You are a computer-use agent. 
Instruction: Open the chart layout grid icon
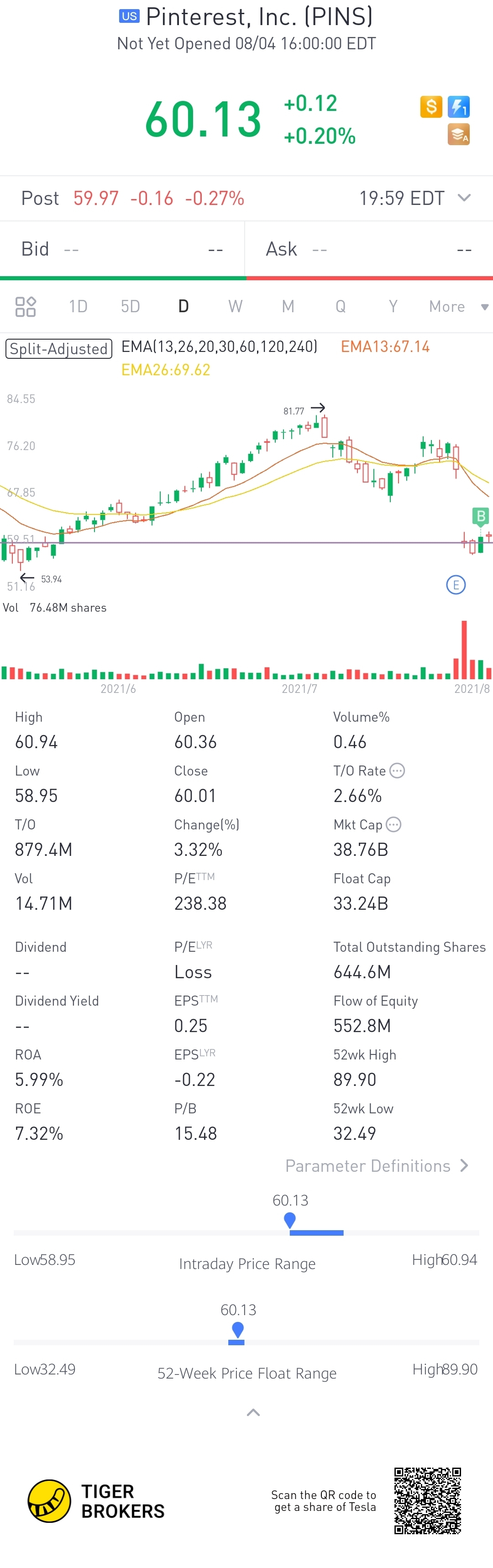(26, 306)
